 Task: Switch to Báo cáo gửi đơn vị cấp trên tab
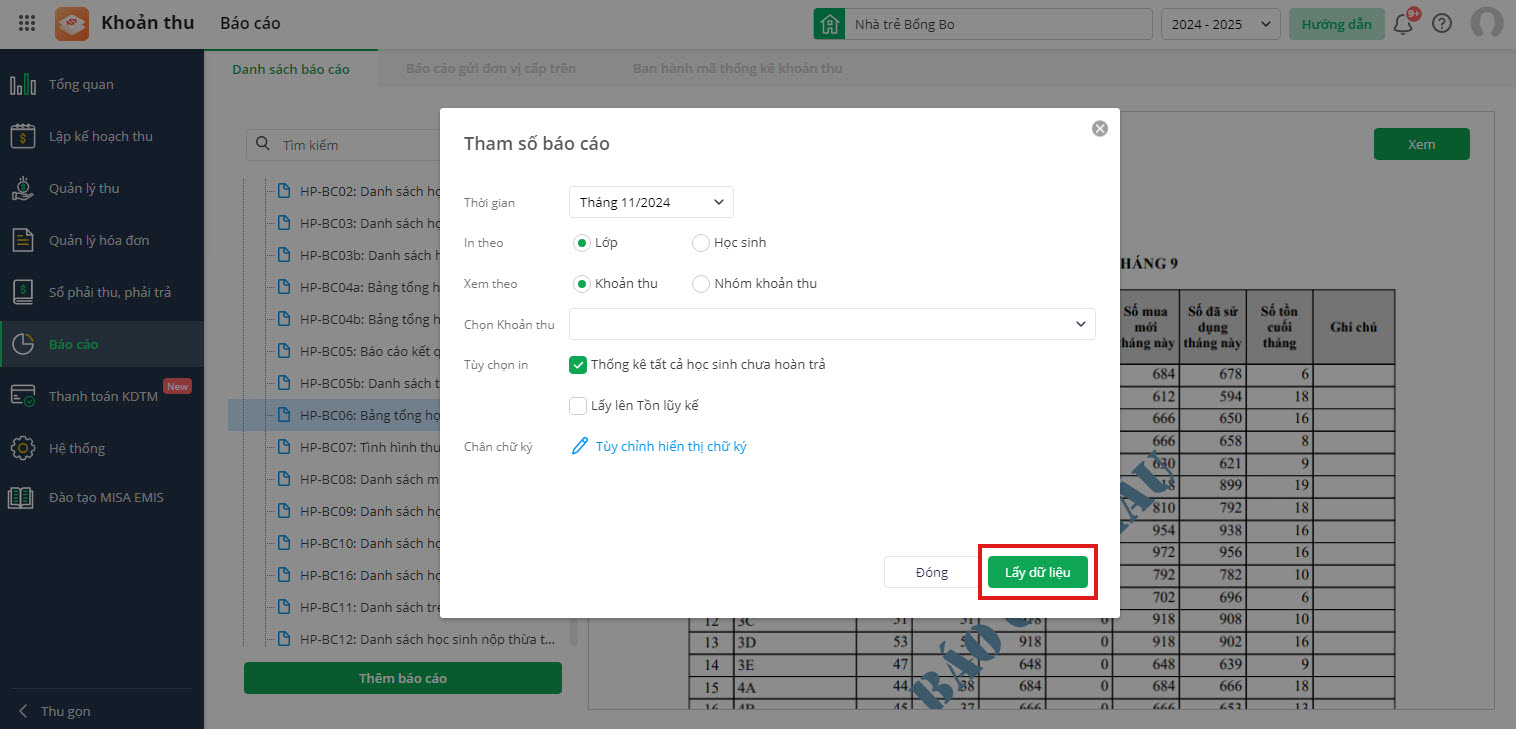(x=491, y=69)
